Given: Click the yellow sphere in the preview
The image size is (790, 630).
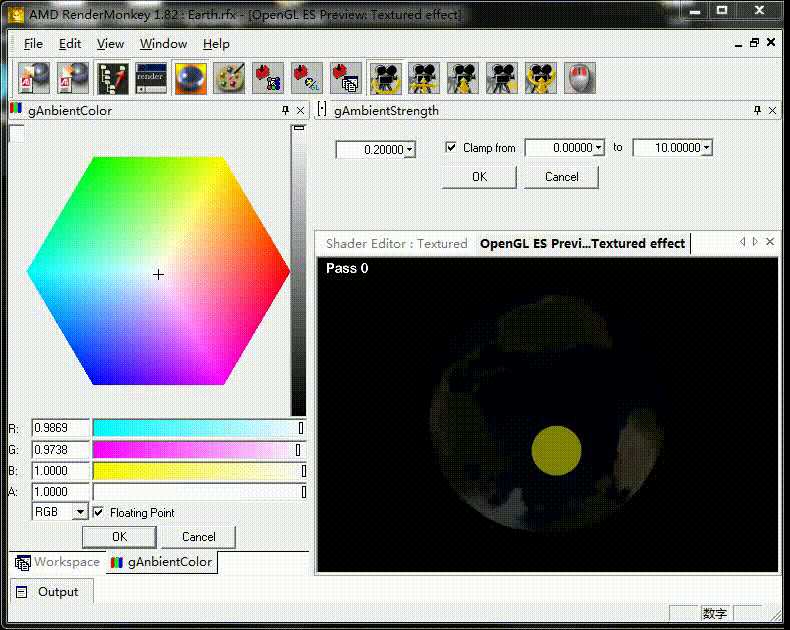Looking at the screenshot, I should click(x=556, y=451).
